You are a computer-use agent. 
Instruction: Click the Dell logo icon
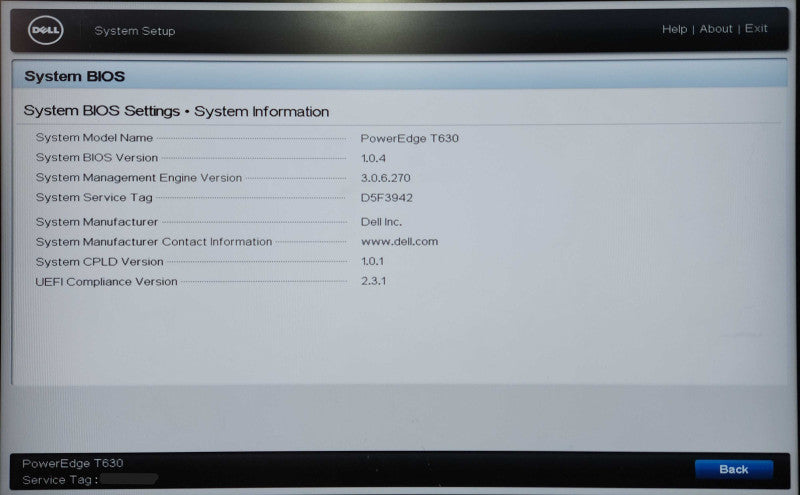click(45, 30)
